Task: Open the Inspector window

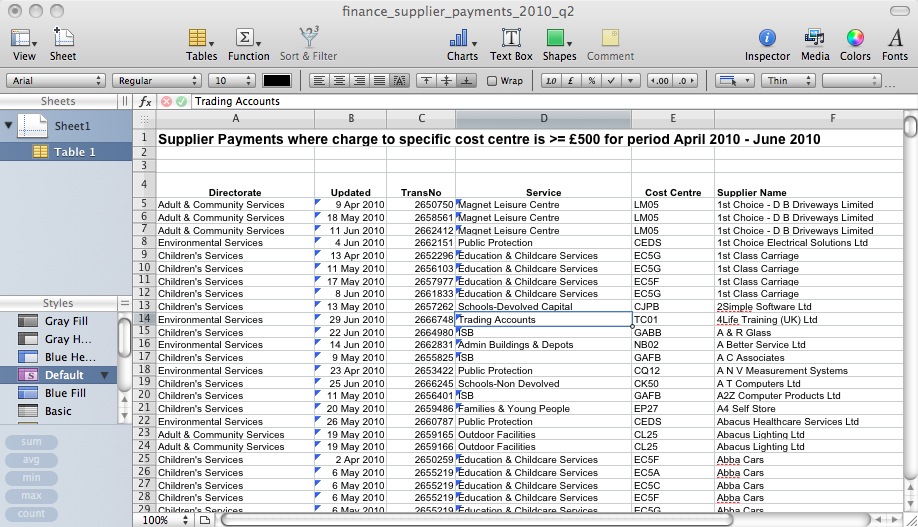Action: point(767,45)
